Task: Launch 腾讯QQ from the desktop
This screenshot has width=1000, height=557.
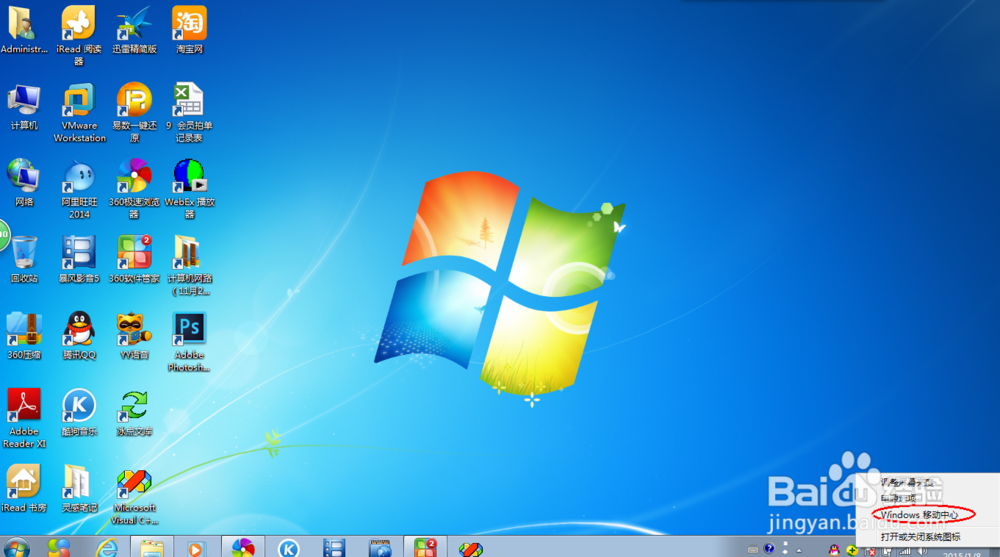Action: [79, 336]
